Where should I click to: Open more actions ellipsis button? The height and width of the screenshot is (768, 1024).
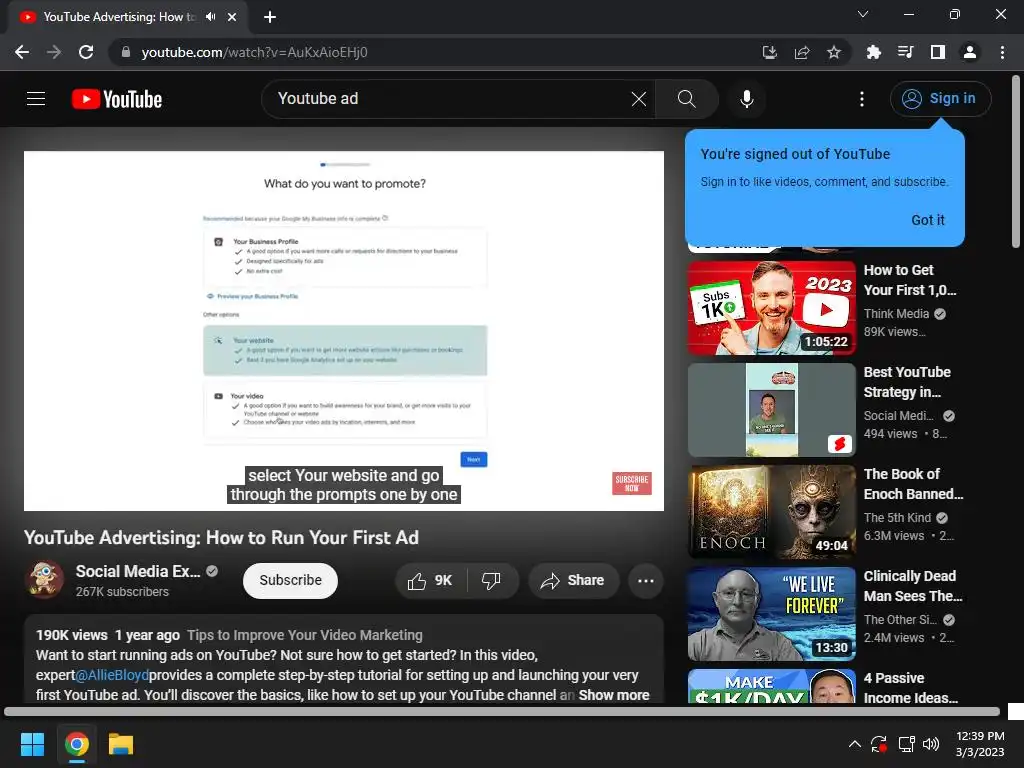click(x=646, y=581)
